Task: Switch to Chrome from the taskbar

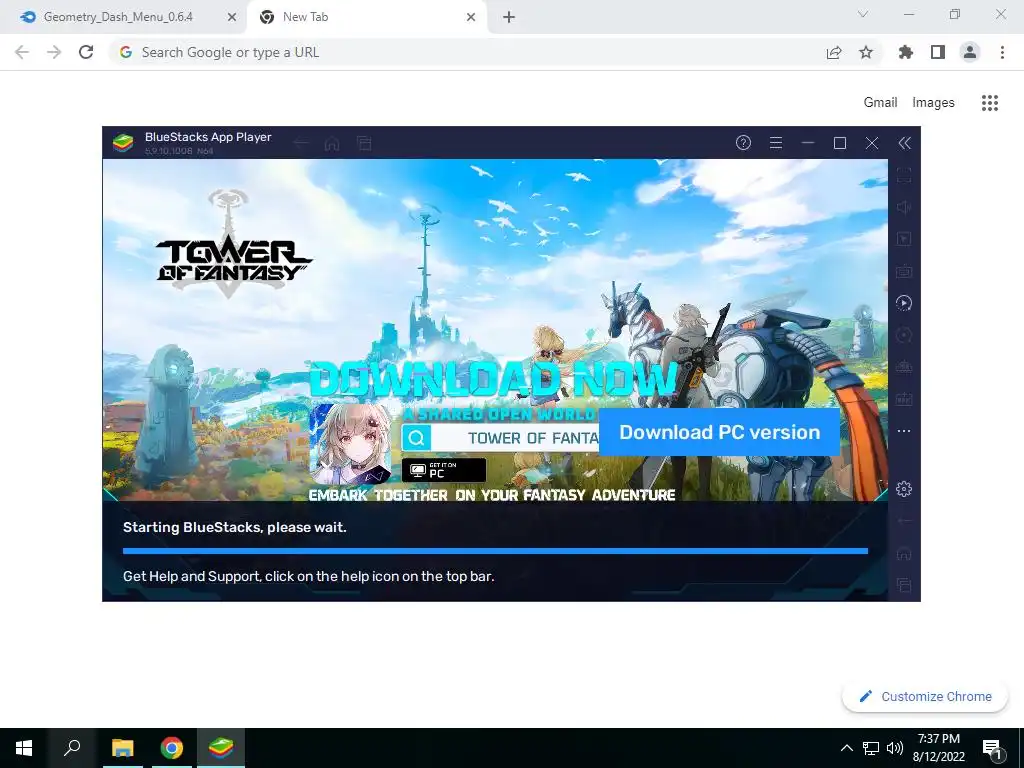Action: [x=172, y=748]
